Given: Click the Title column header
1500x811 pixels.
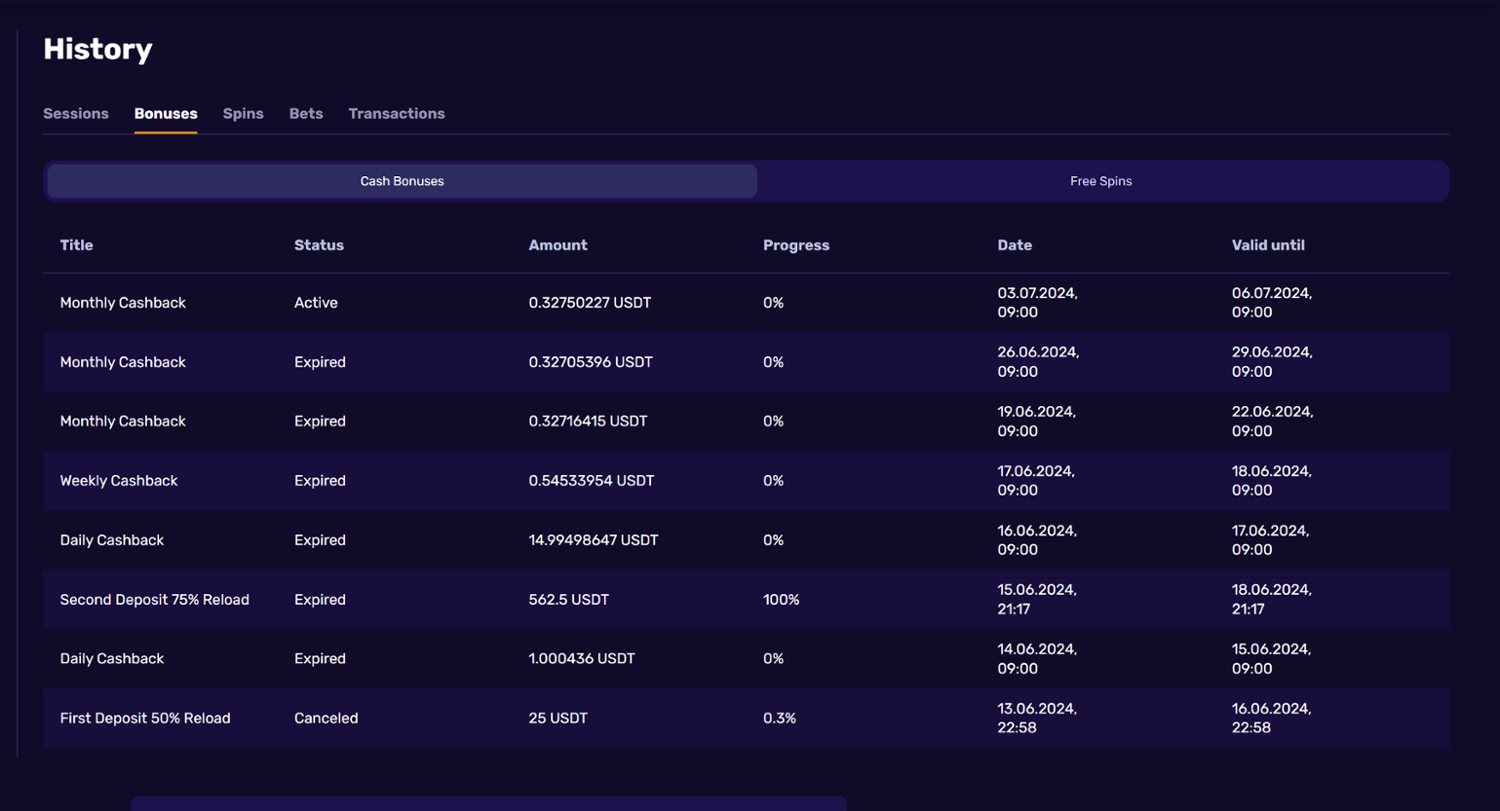Looking at the screenshot, I should point(77,245).
